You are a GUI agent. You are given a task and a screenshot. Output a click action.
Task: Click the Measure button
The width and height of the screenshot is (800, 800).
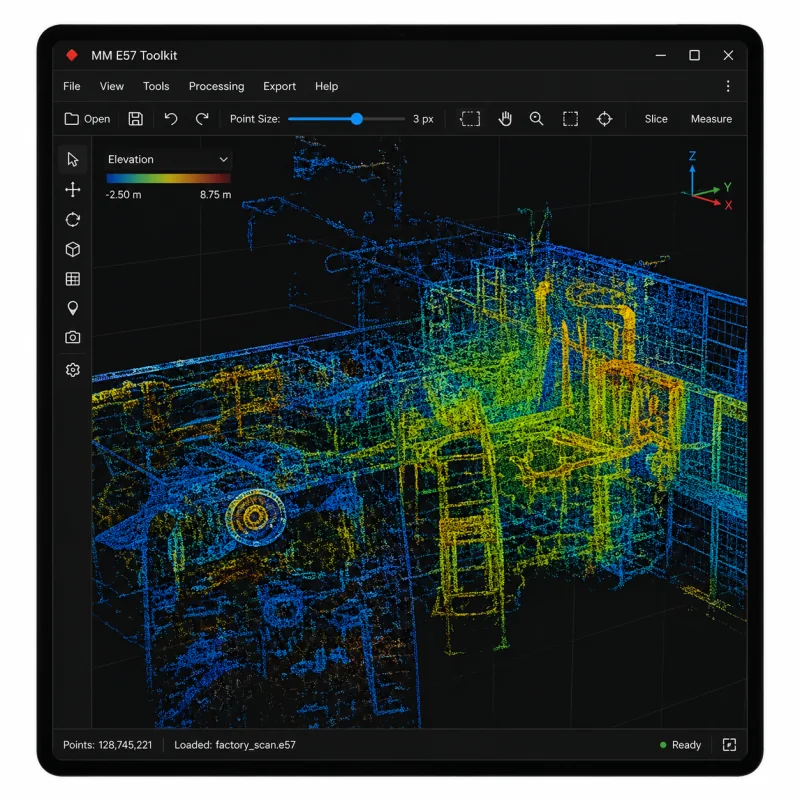711,119
